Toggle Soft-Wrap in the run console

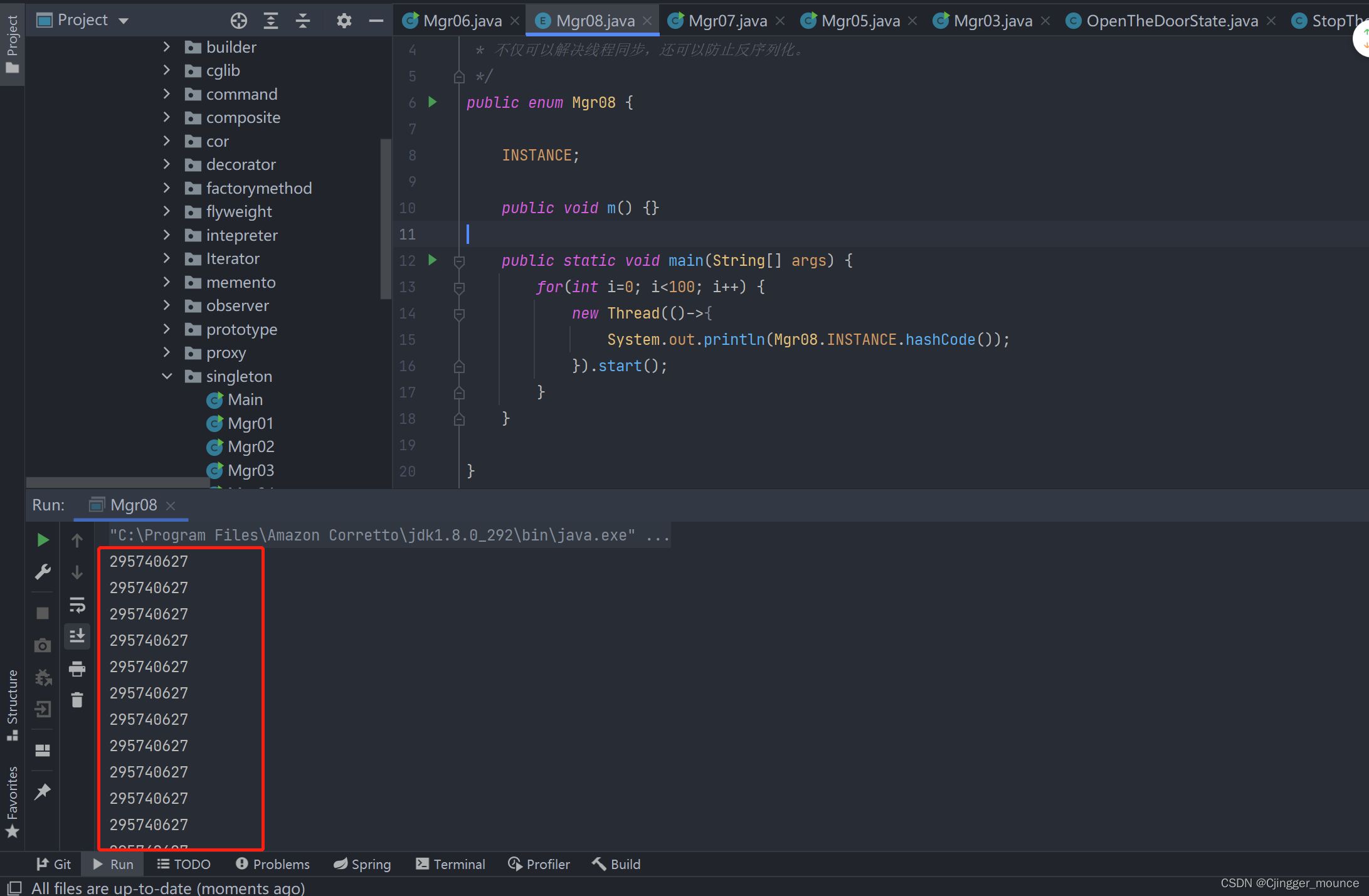(77, 604)
